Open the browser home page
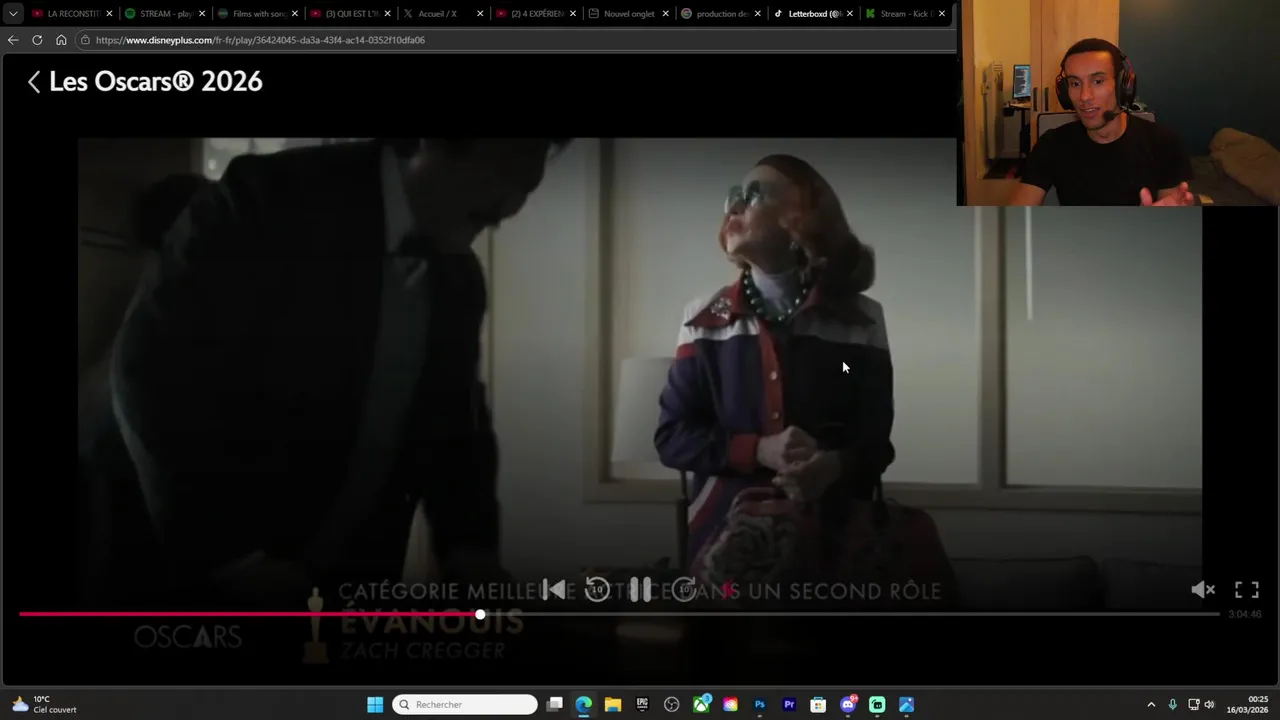Screen dimensions: 1280x720 (61, 40)
